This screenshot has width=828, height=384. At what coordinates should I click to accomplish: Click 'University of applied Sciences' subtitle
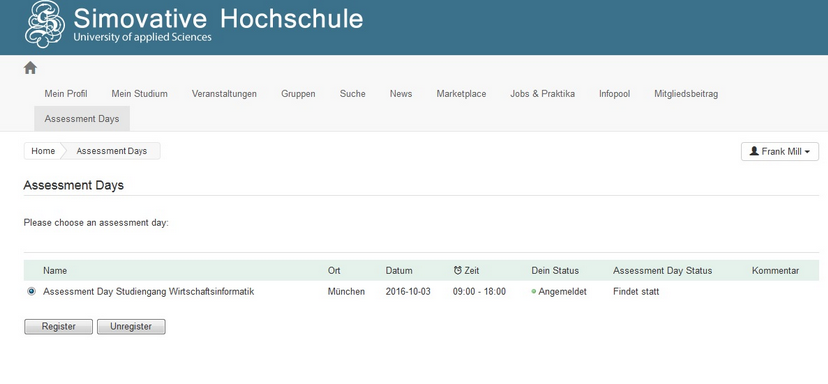(x=142, y=37)
